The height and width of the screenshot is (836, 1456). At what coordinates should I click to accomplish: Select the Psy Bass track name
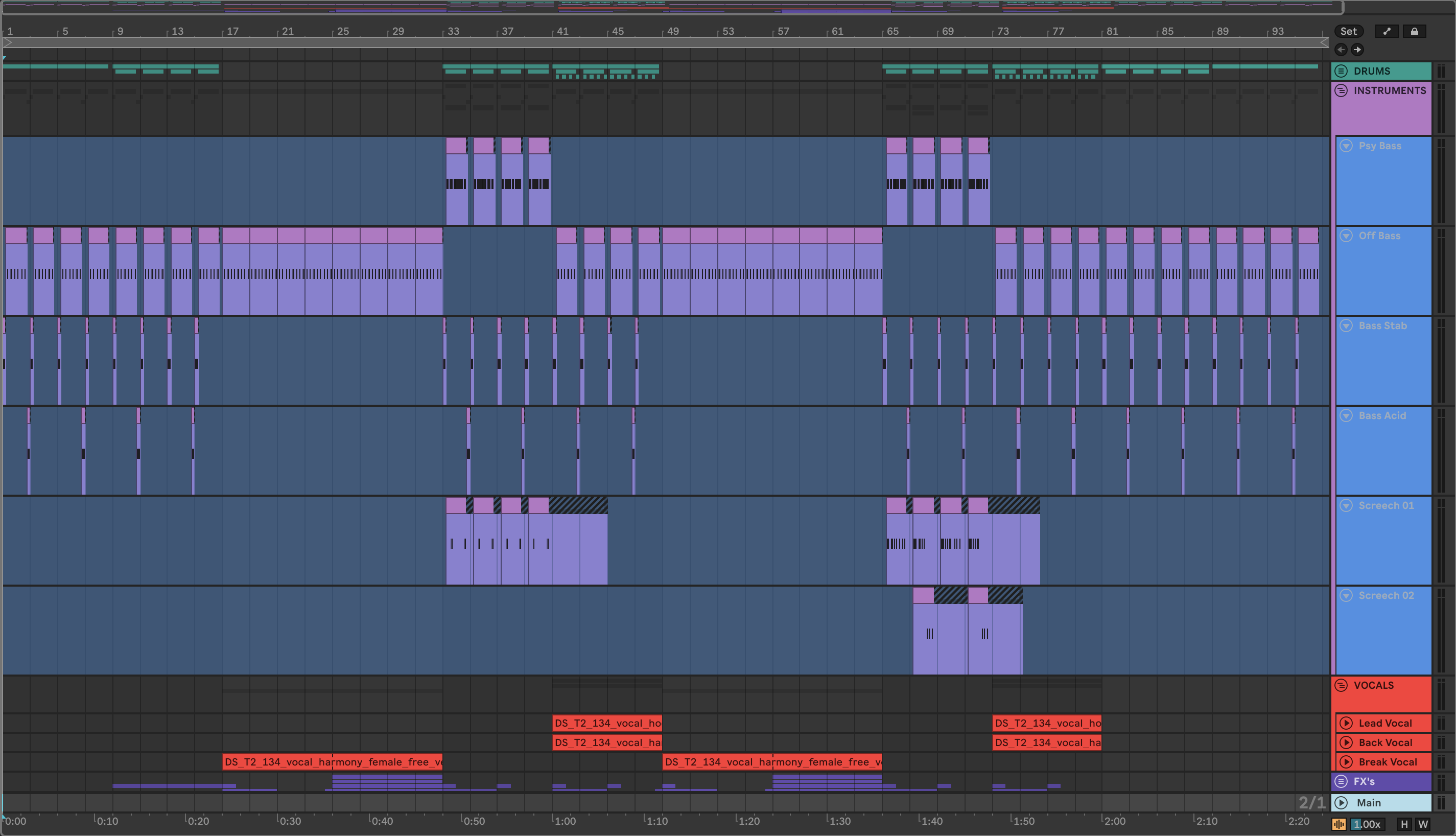pyautogui.click(x=1380, y=146)
